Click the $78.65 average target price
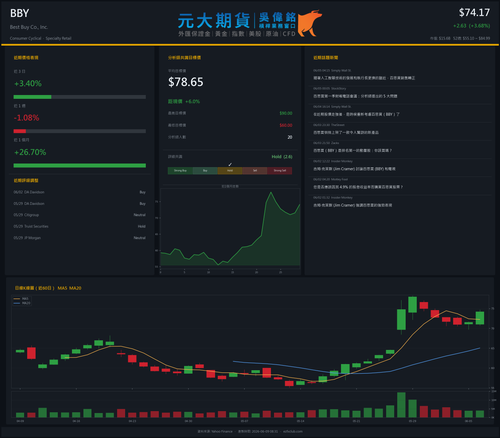 tap(186, 82)
